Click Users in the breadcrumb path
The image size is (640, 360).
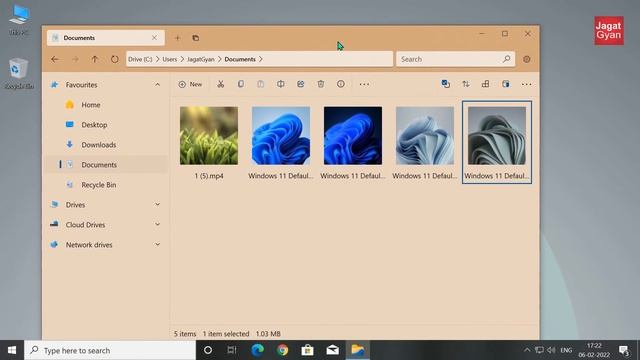[x=170, y=59]
